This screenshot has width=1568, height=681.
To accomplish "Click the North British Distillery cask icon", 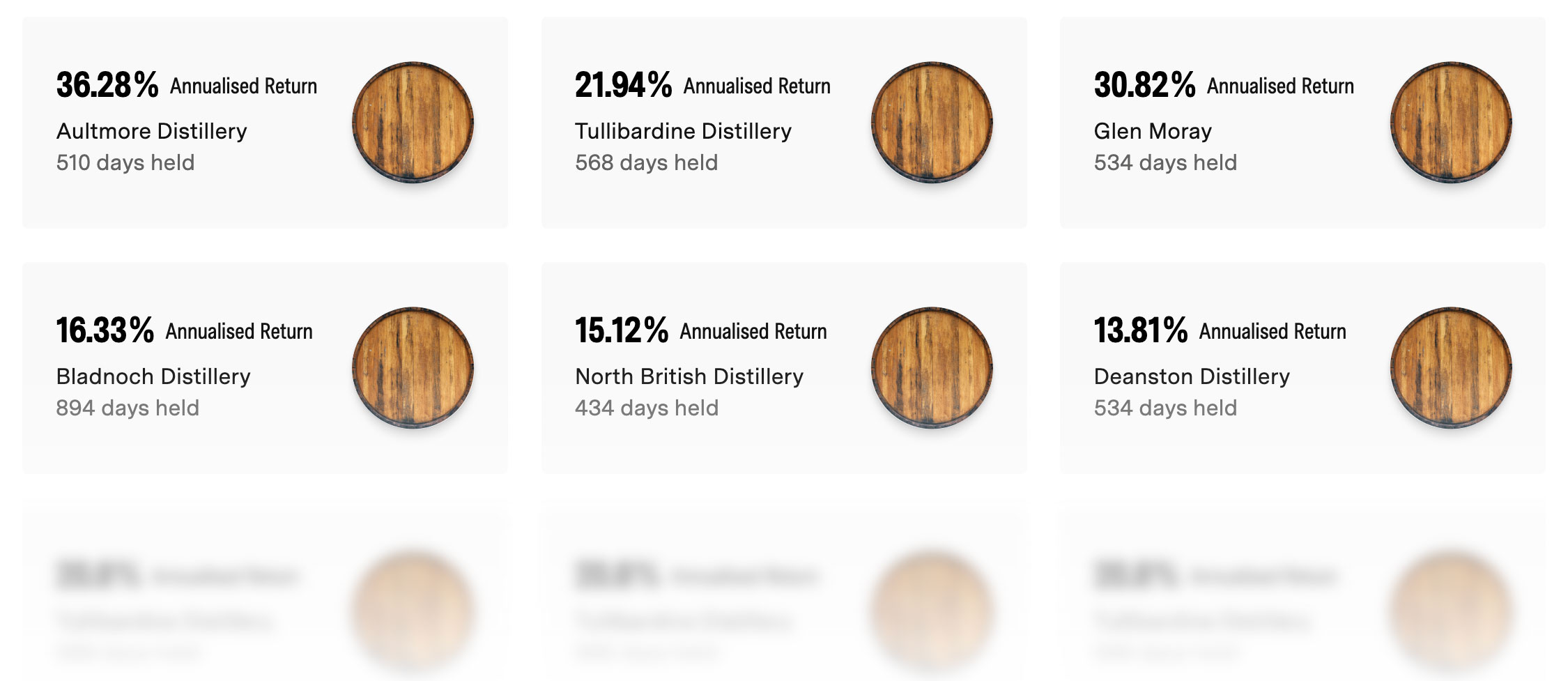I will [x=932, y=368].
